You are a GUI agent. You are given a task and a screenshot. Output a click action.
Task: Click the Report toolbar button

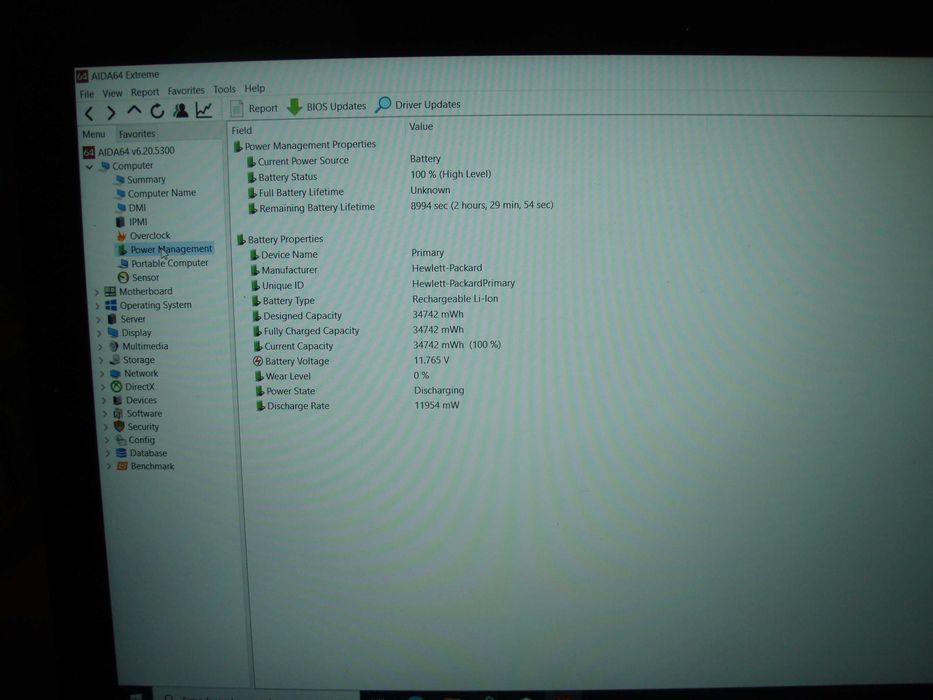click(254, 108)
